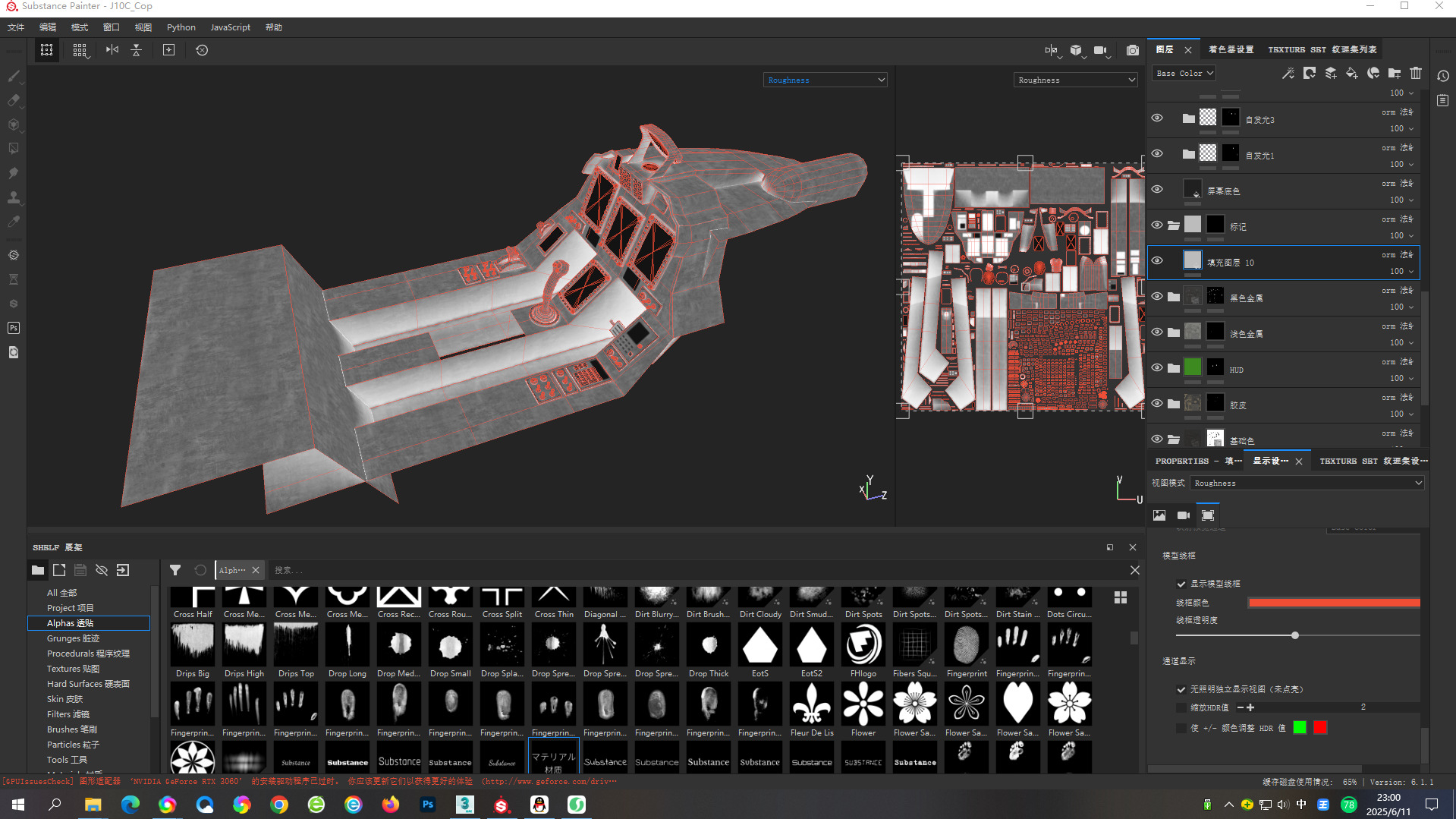Click the 3D cube view mode icon
The height and width of the screenshot is (819, 1456).
coord(1077,50)
